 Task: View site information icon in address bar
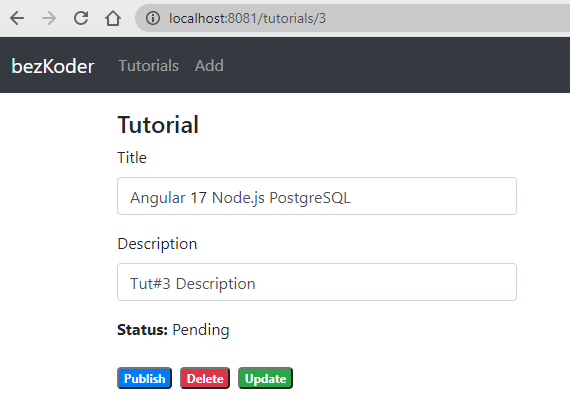click(153, 18)
